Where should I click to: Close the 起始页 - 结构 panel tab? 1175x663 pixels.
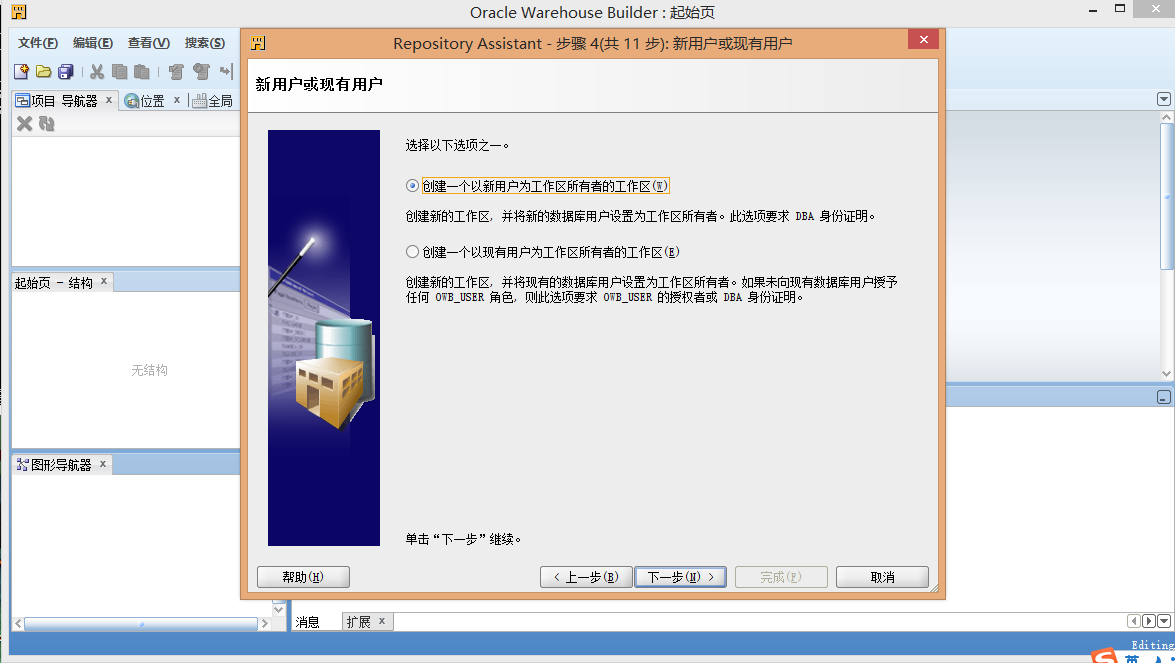[104, 281]
